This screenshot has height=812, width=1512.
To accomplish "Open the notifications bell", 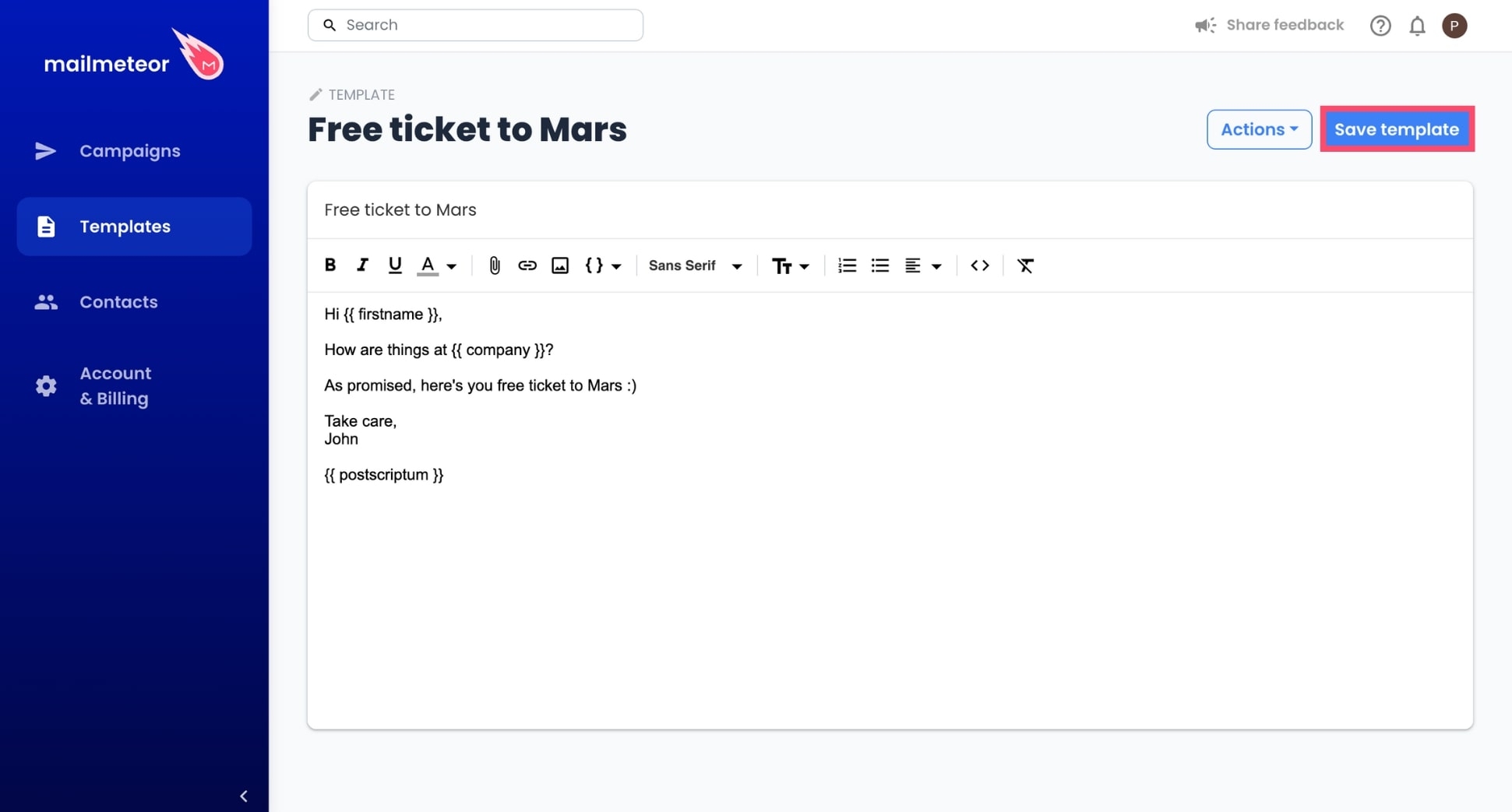I will (x=1417, y=26).
